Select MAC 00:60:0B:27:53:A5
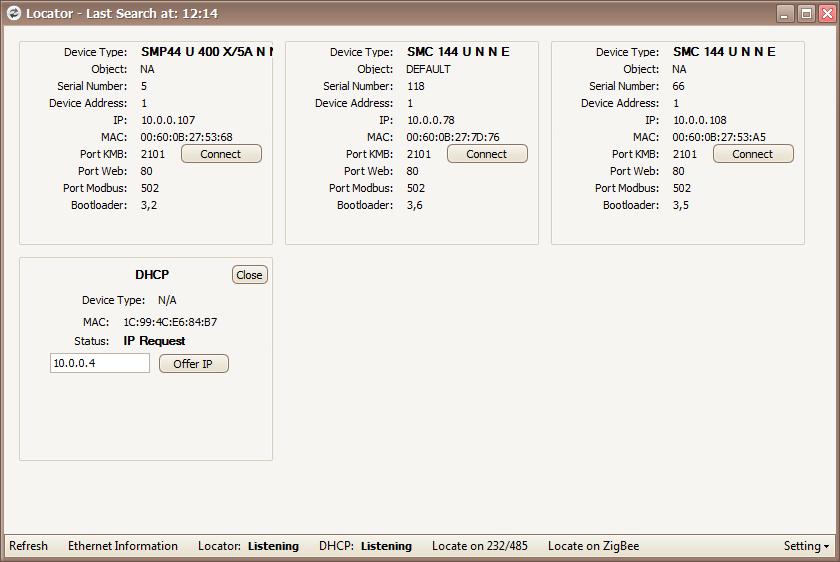Screen dimensions: 840x562 click(x=719, y=137)
